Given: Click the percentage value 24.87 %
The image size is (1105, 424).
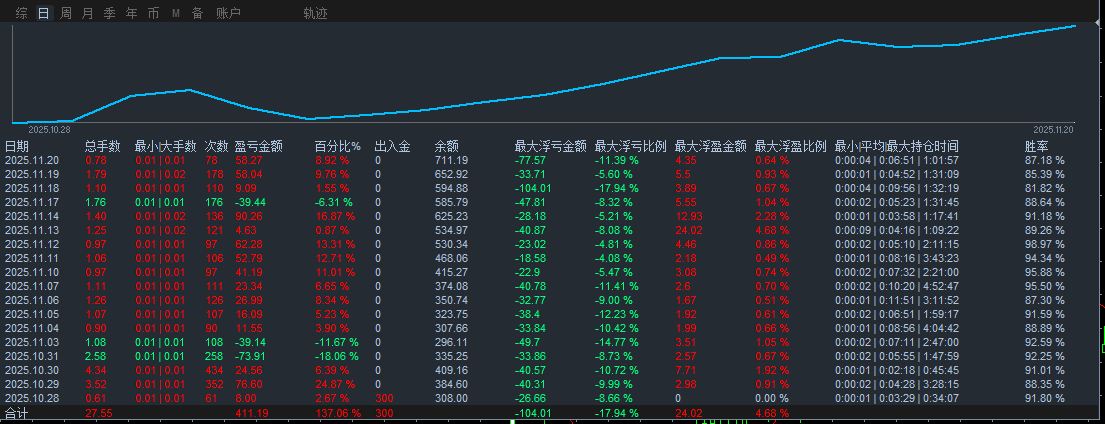Looking at the screenshot, I should (x=335, y=384).
